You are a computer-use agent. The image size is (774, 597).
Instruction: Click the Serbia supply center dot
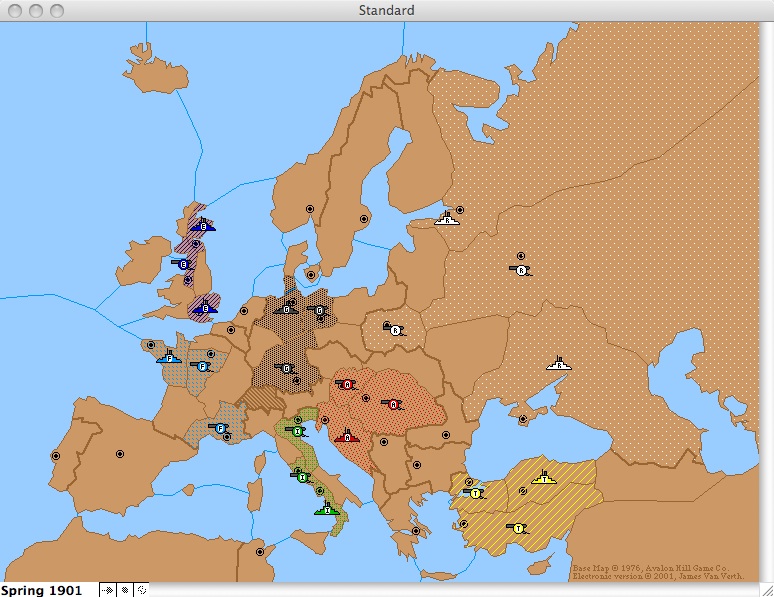click(384, 442)
